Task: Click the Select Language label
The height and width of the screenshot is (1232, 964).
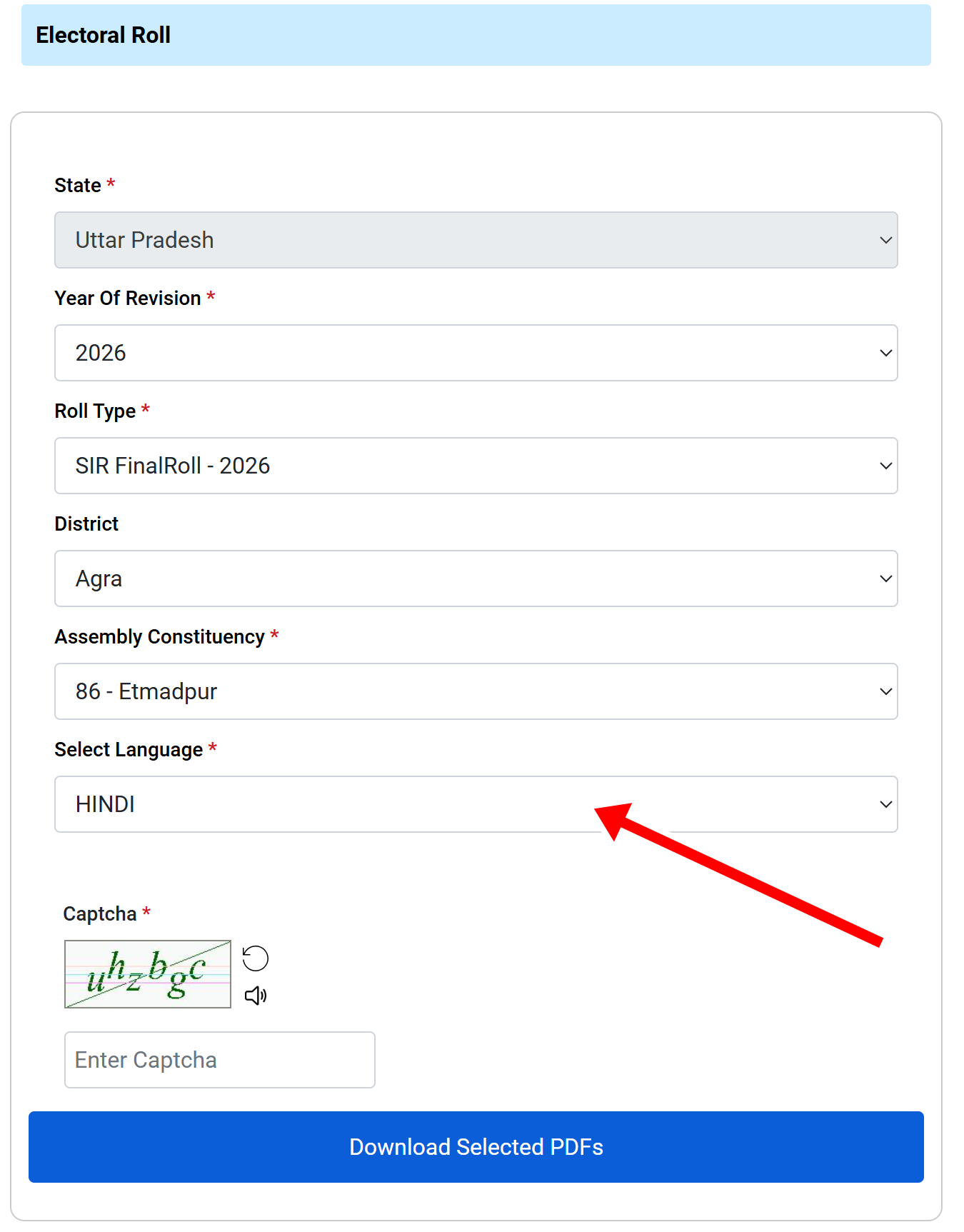Action: tap(129, 750)
